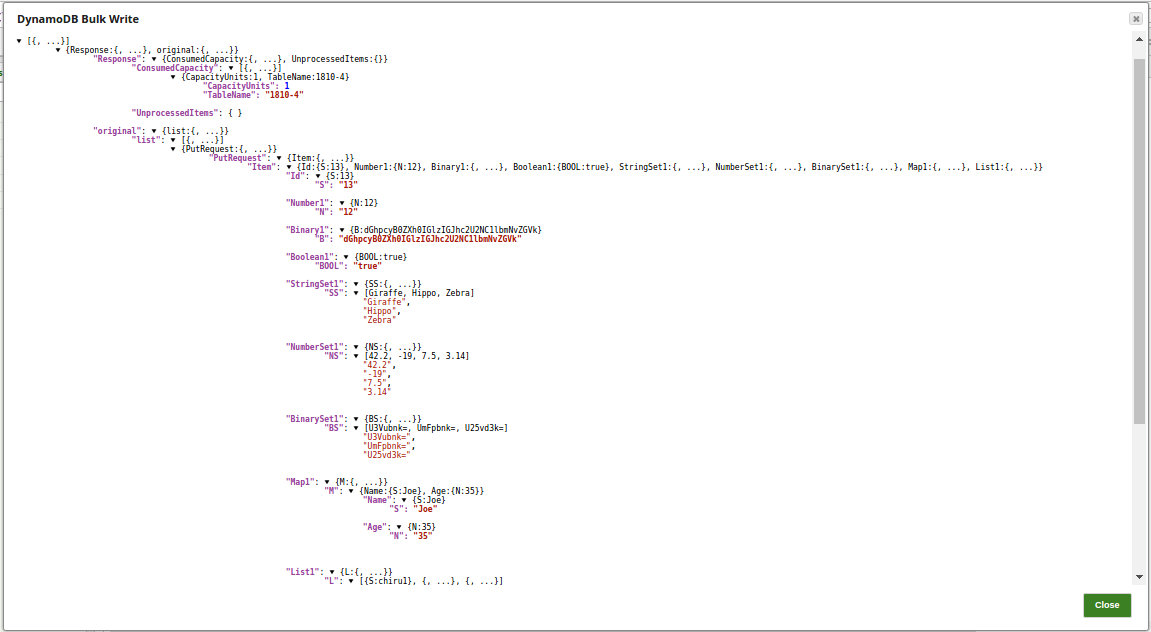Select the "CapacityUnits" key
1151x632 pixels.
click(242, 86)
